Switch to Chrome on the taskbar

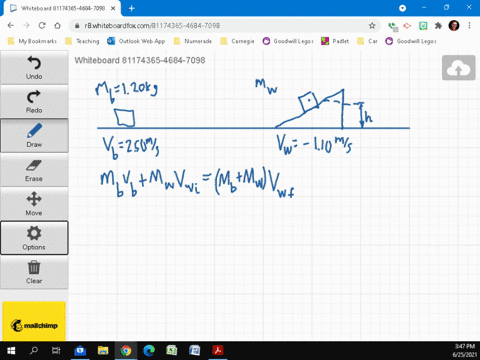126,350
